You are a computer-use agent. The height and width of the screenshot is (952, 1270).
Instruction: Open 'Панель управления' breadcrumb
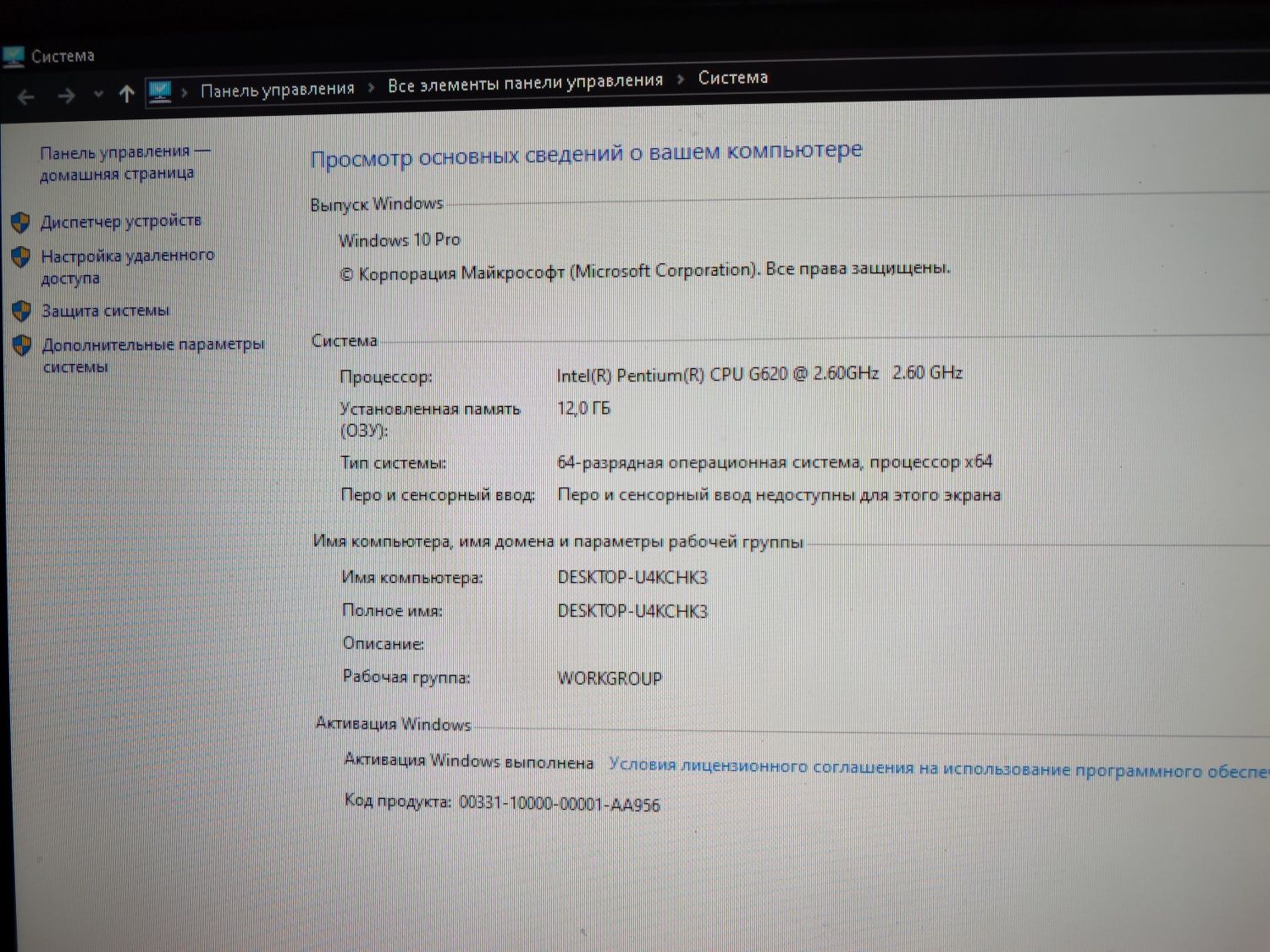278,89
